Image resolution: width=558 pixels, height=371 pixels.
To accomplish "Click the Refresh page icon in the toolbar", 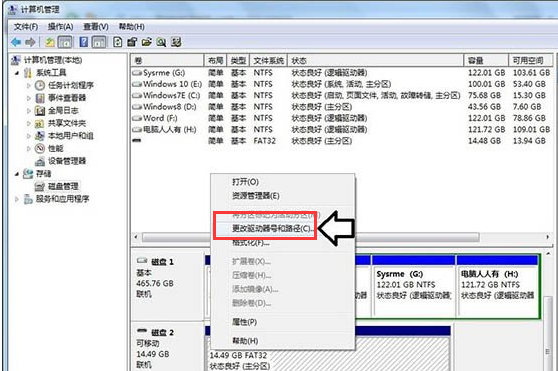I will [x=117, y=42].
